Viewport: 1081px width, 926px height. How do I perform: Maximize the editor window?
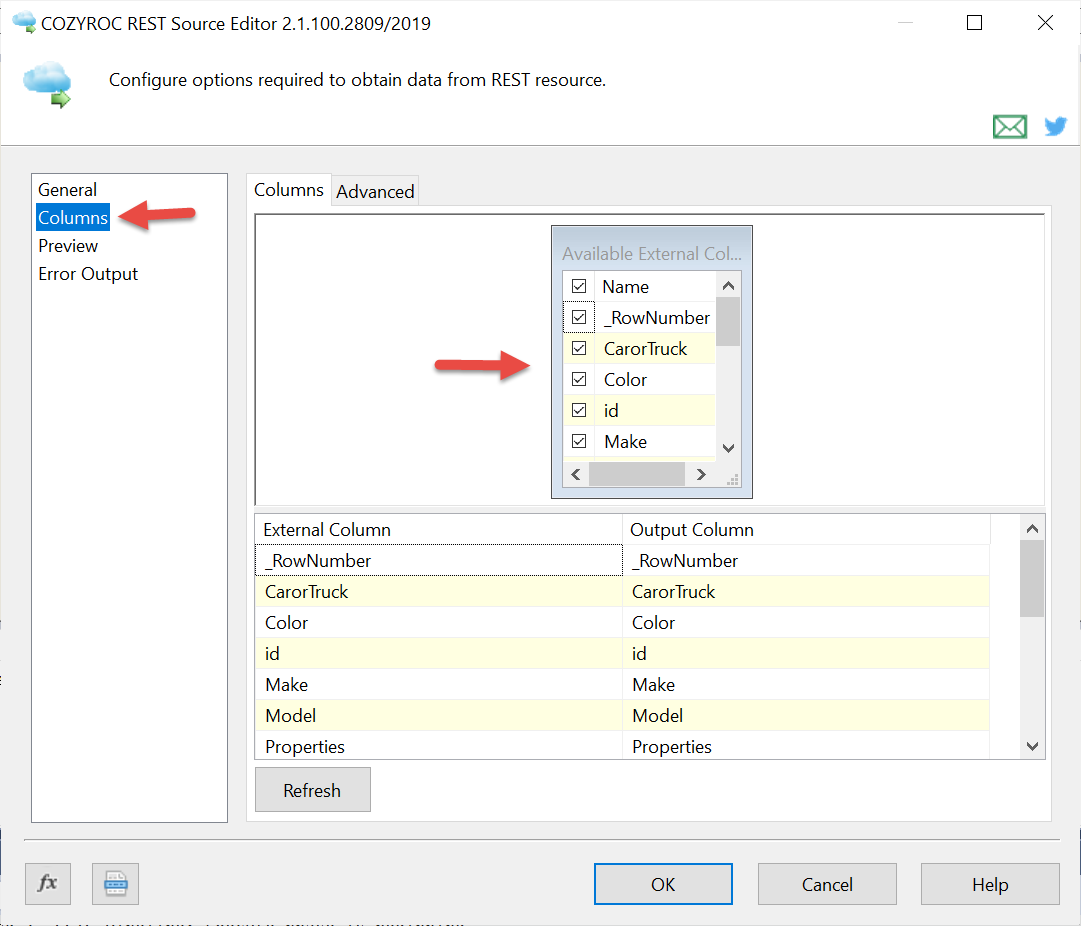[974, 23]
